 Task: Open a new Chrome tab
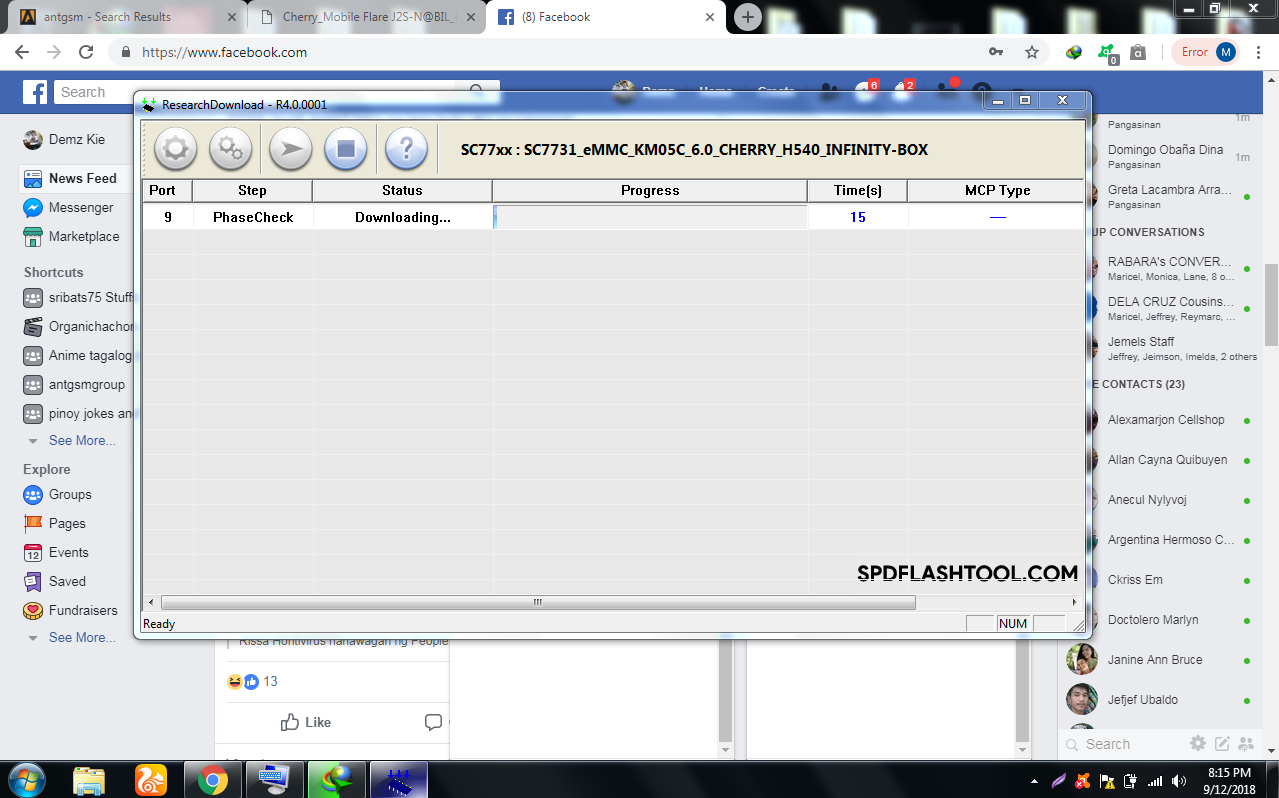[x=747, y=17]
